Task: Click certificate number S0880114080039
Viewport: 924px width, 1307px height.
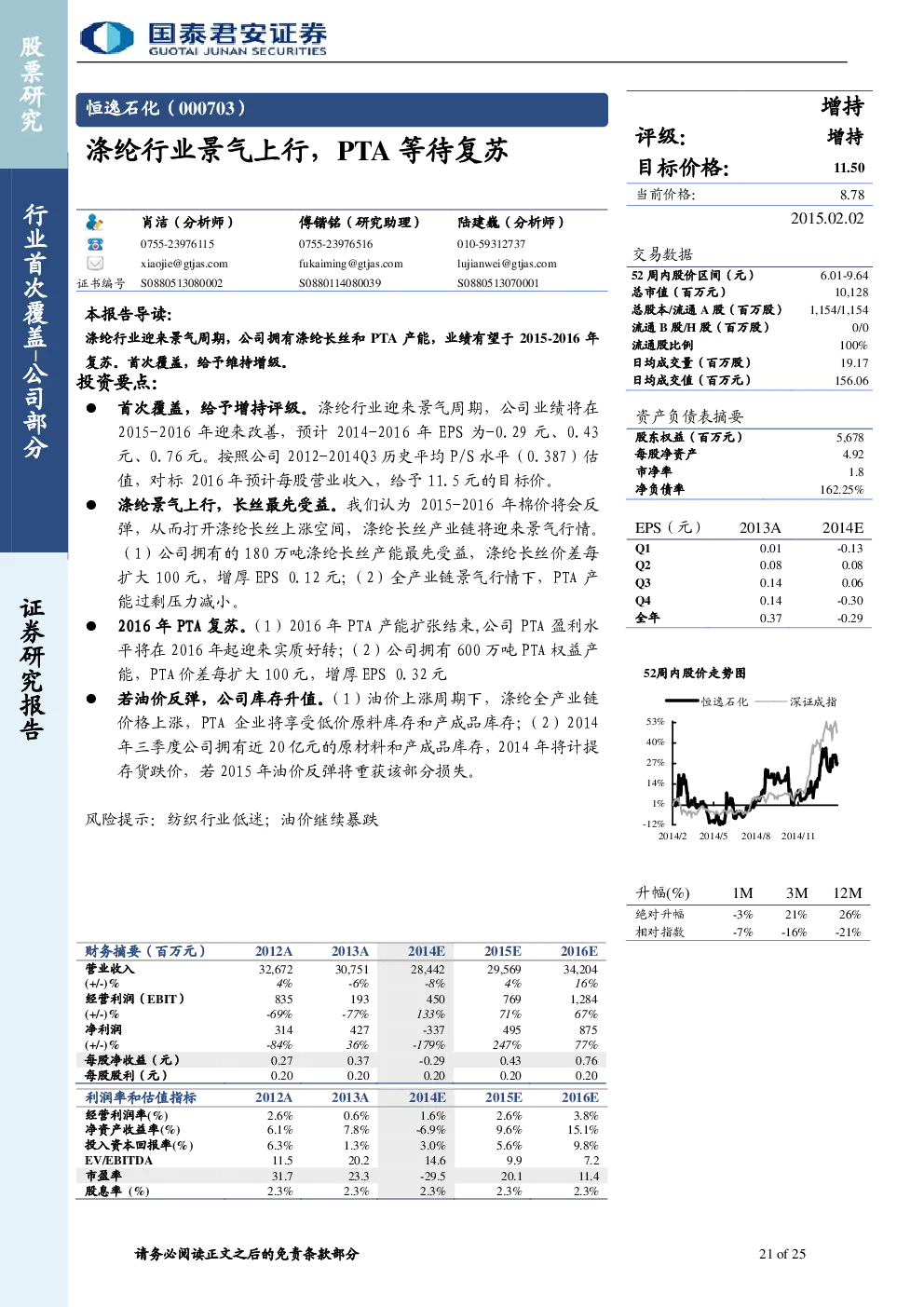Action: tap(340, 283)
